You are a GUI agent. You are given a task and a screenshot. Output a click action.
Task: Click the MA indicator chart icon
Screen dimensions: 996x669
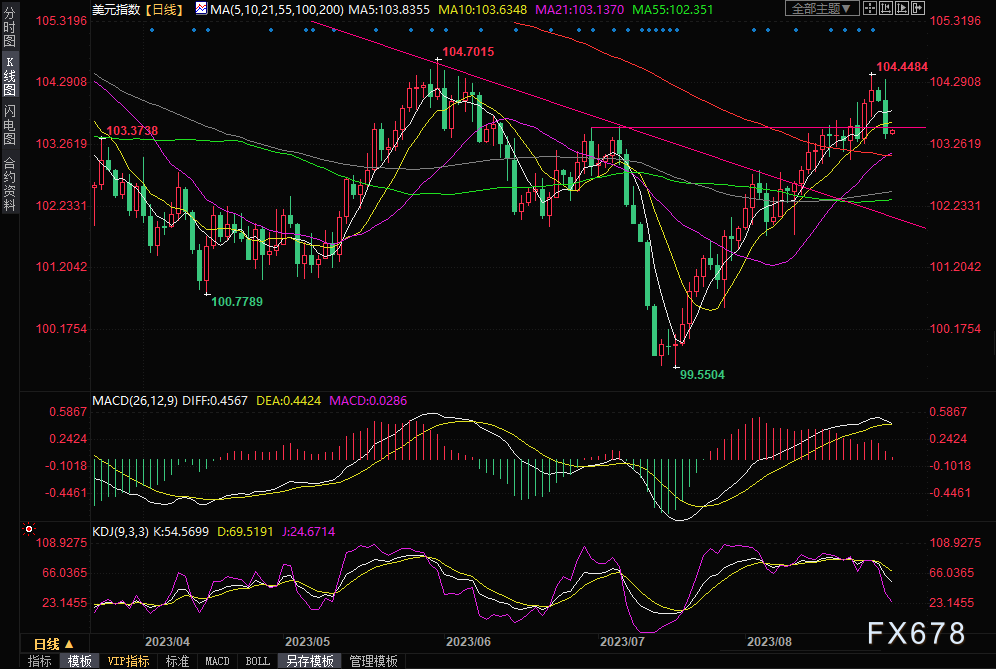[201, 8]
